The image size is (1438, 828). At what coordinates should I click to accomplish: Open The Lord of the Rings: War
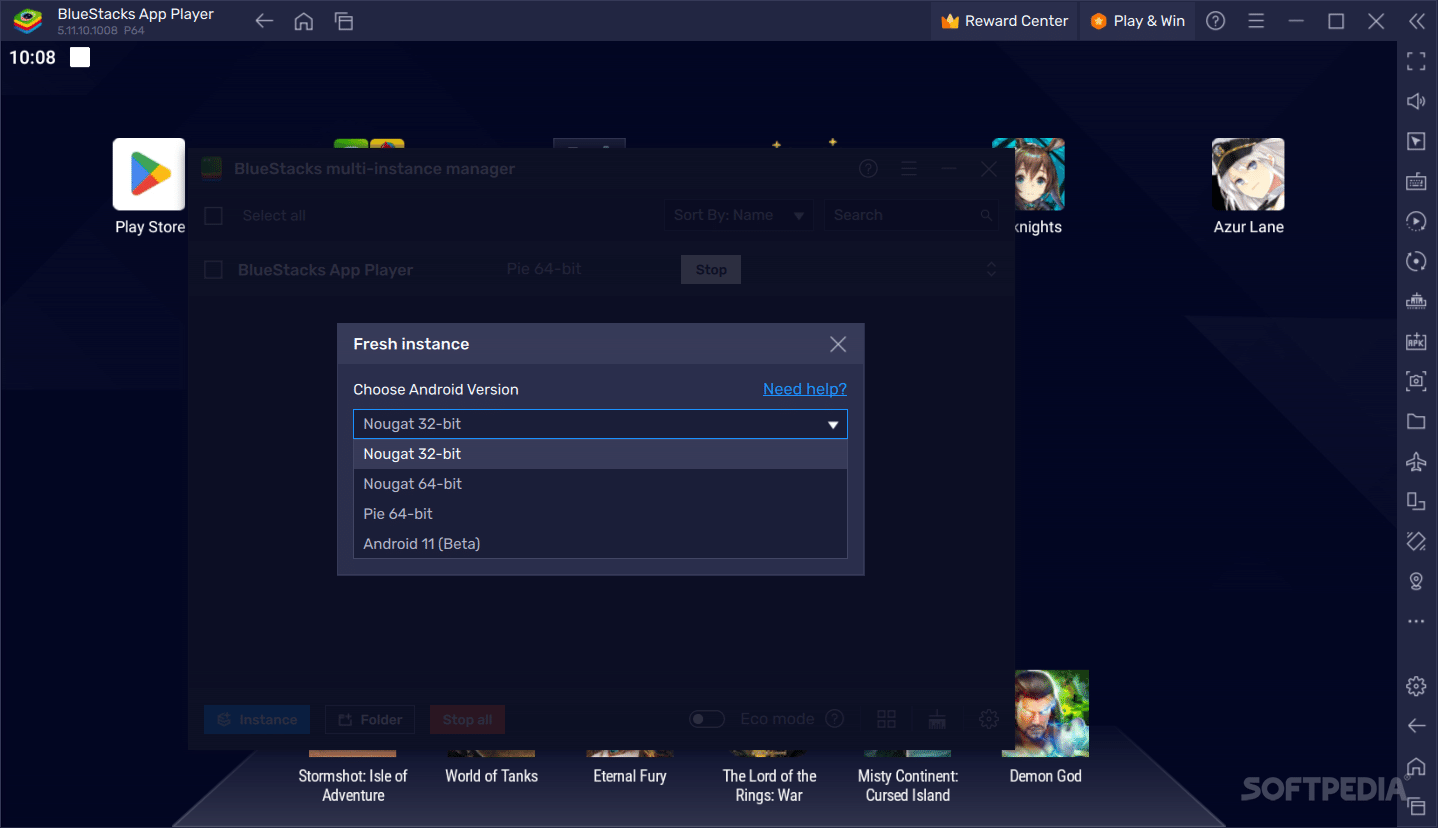click(x=770, y=786)
